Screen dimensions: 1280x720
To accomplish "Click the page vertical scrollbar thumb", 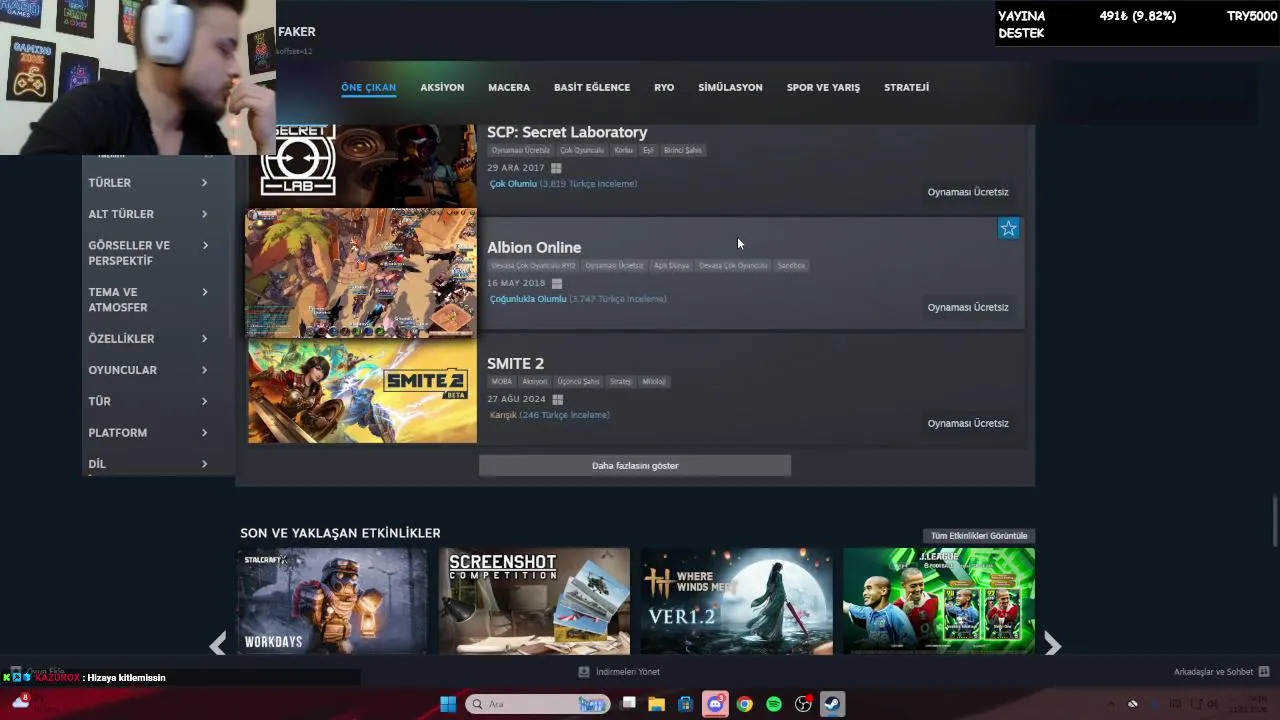I will point(1274,520).
